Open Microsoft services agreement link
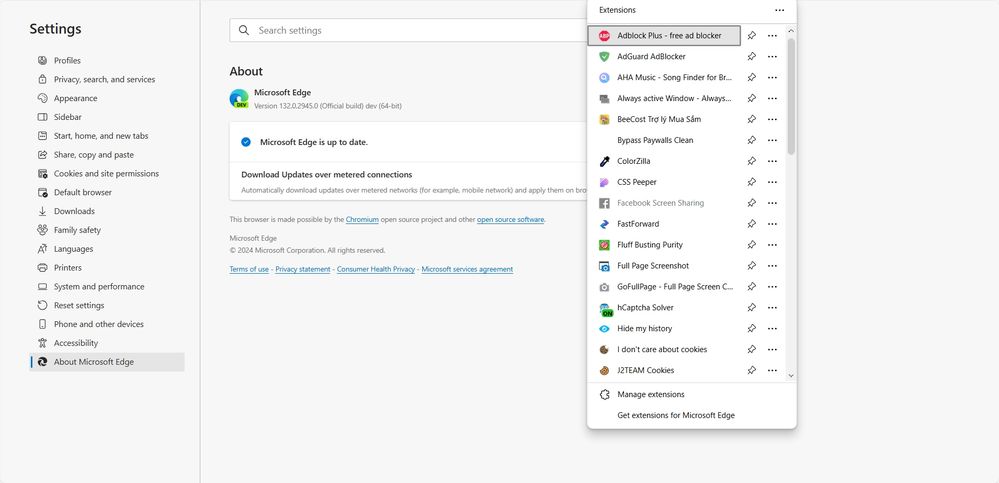Viewport: 999px width, 483px height. click(x=467, y=270)
